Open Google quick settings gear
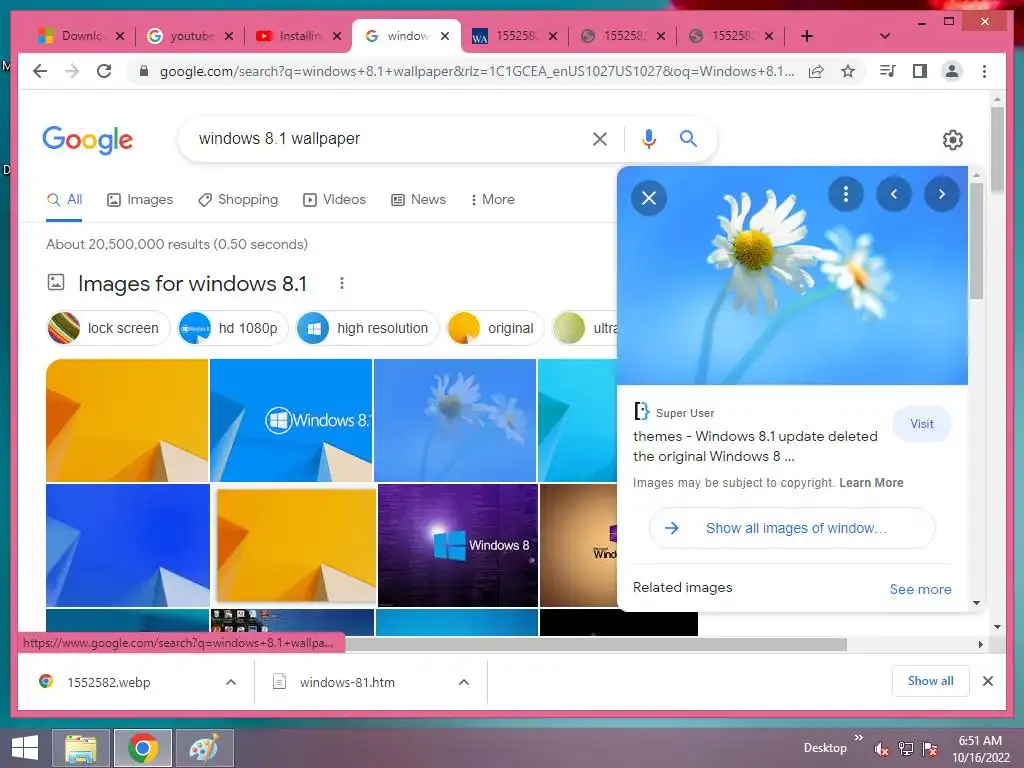The image size is (1024, 768). coord(953,140)
